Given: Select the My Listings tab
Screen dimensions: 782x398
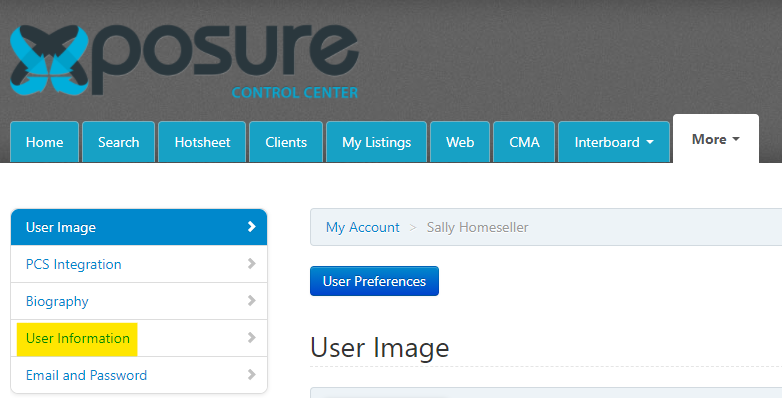Looking at the screenshot, I should click(377, 142).
